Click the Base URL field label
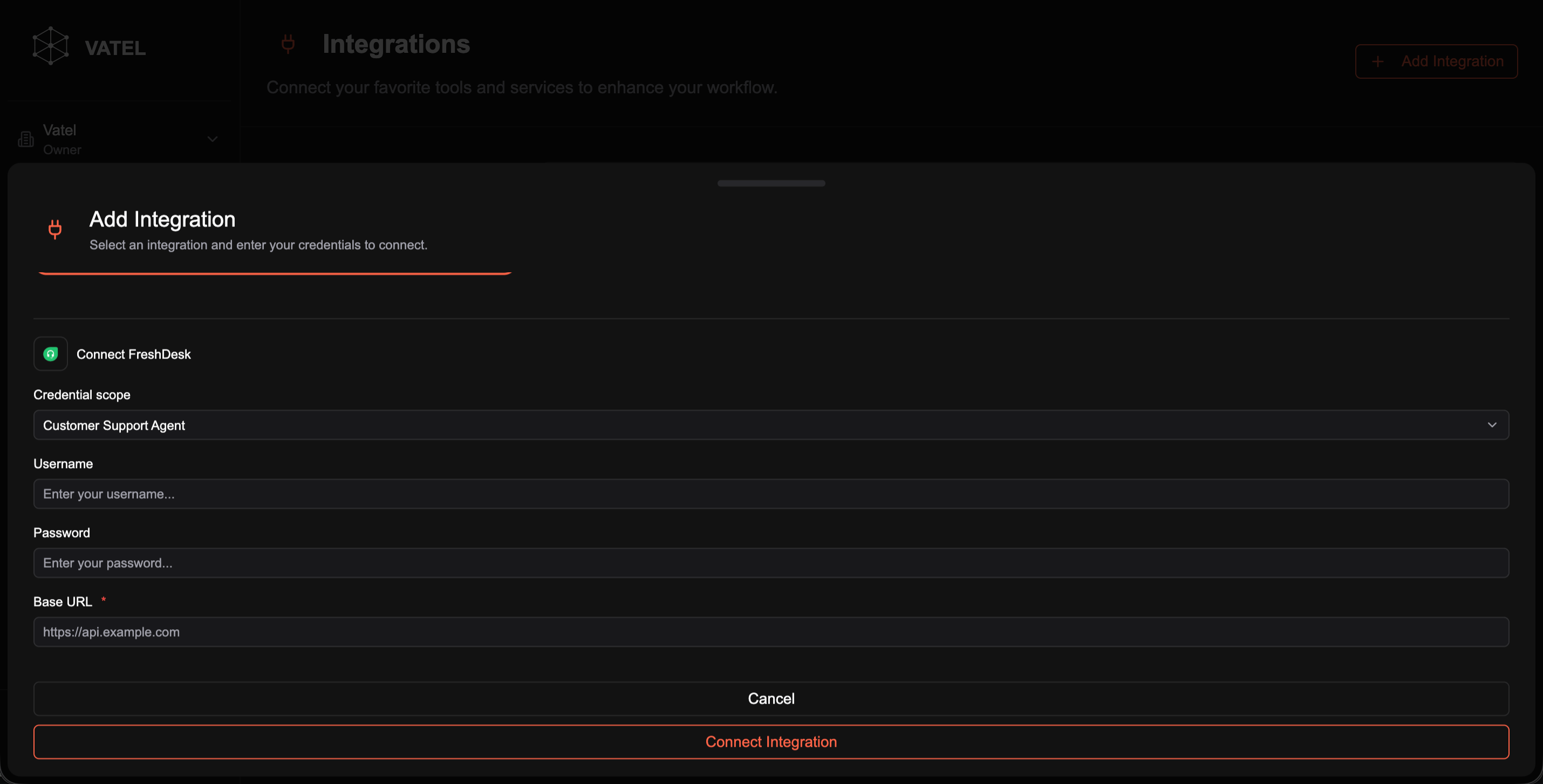 pyautogui.click(x=63, y=601)
